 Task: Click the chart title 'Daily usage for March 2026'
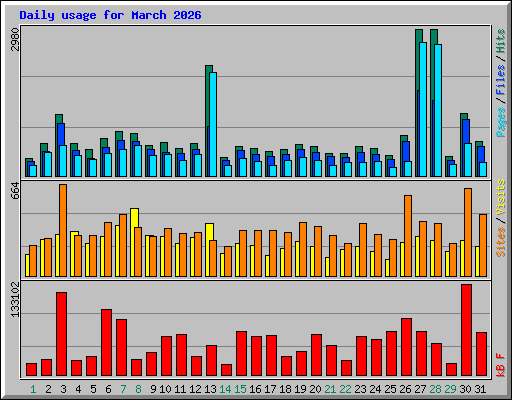(110, 15)
